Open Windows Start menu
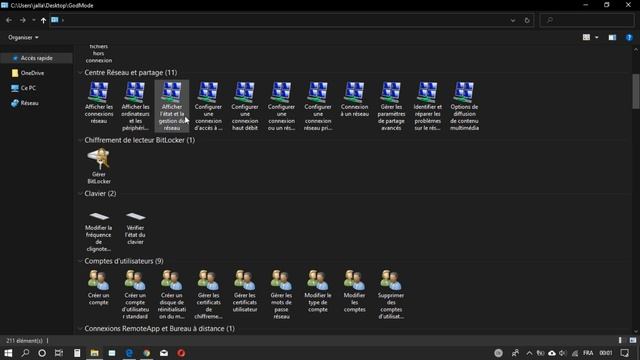Image resolution: width=640 pixels, height=360 pixels. [x=8, y=353]
